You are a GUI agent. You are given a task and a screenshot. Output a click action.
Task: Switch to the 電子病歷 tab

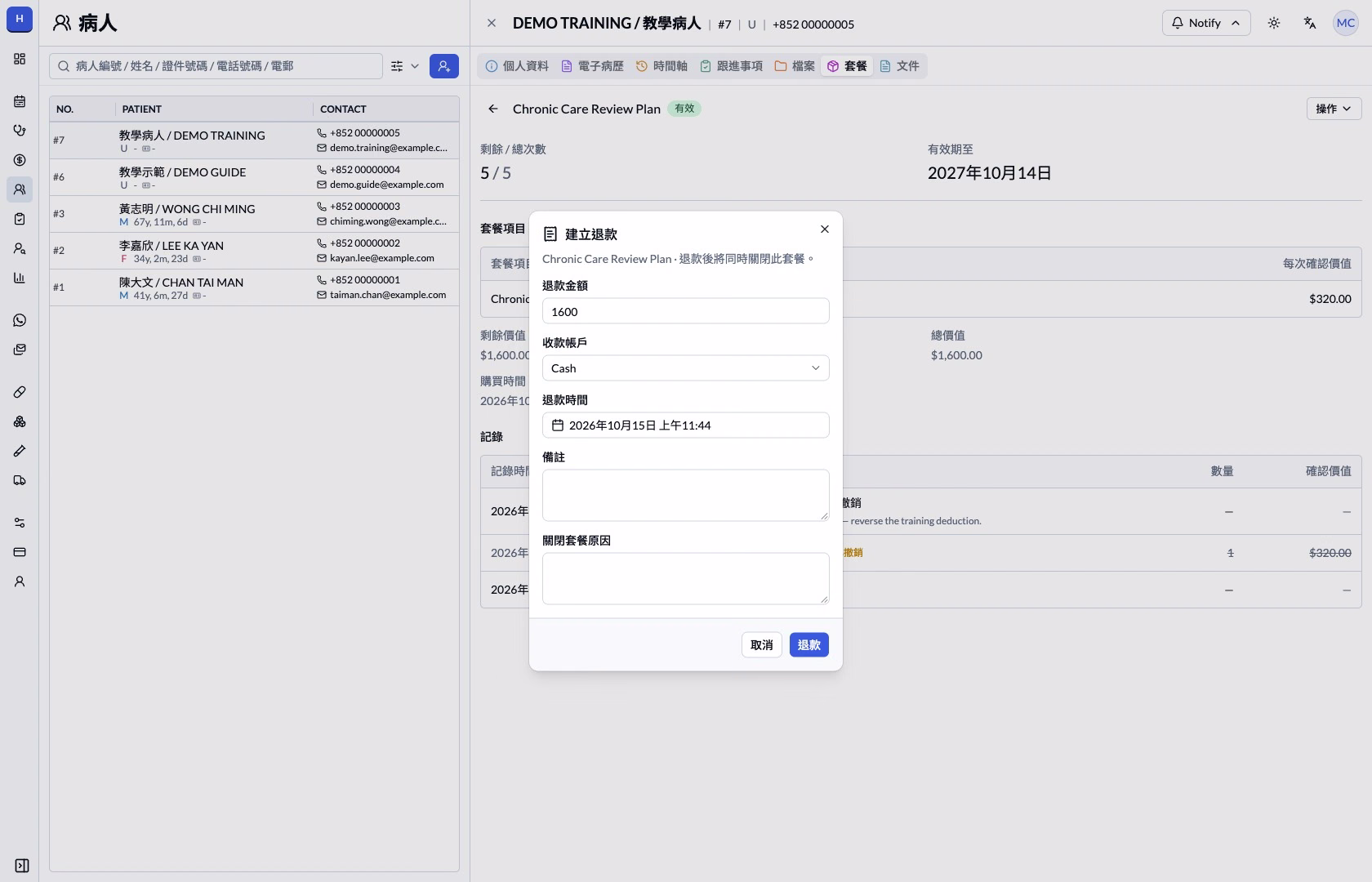[x=593, y=66]
